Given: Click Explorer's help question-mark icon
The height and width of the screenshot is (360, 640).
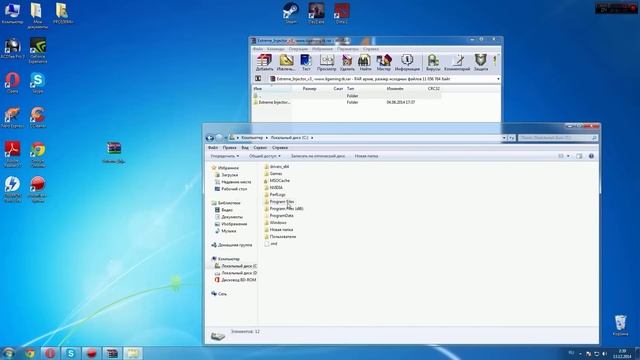Looking at the screenshot, I should 591,156.
